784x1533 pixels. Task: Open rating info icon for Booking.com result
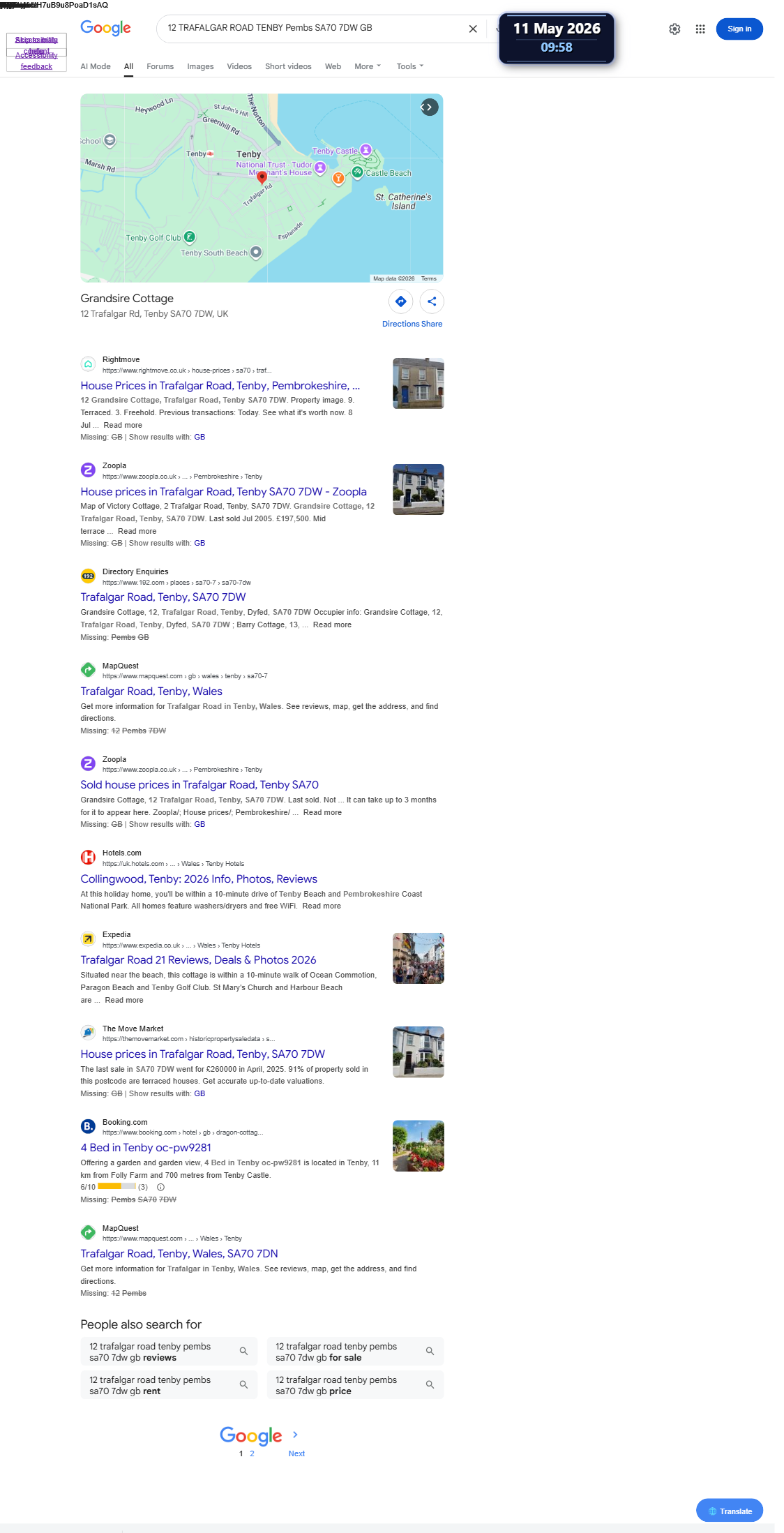tap(160, 1187)
